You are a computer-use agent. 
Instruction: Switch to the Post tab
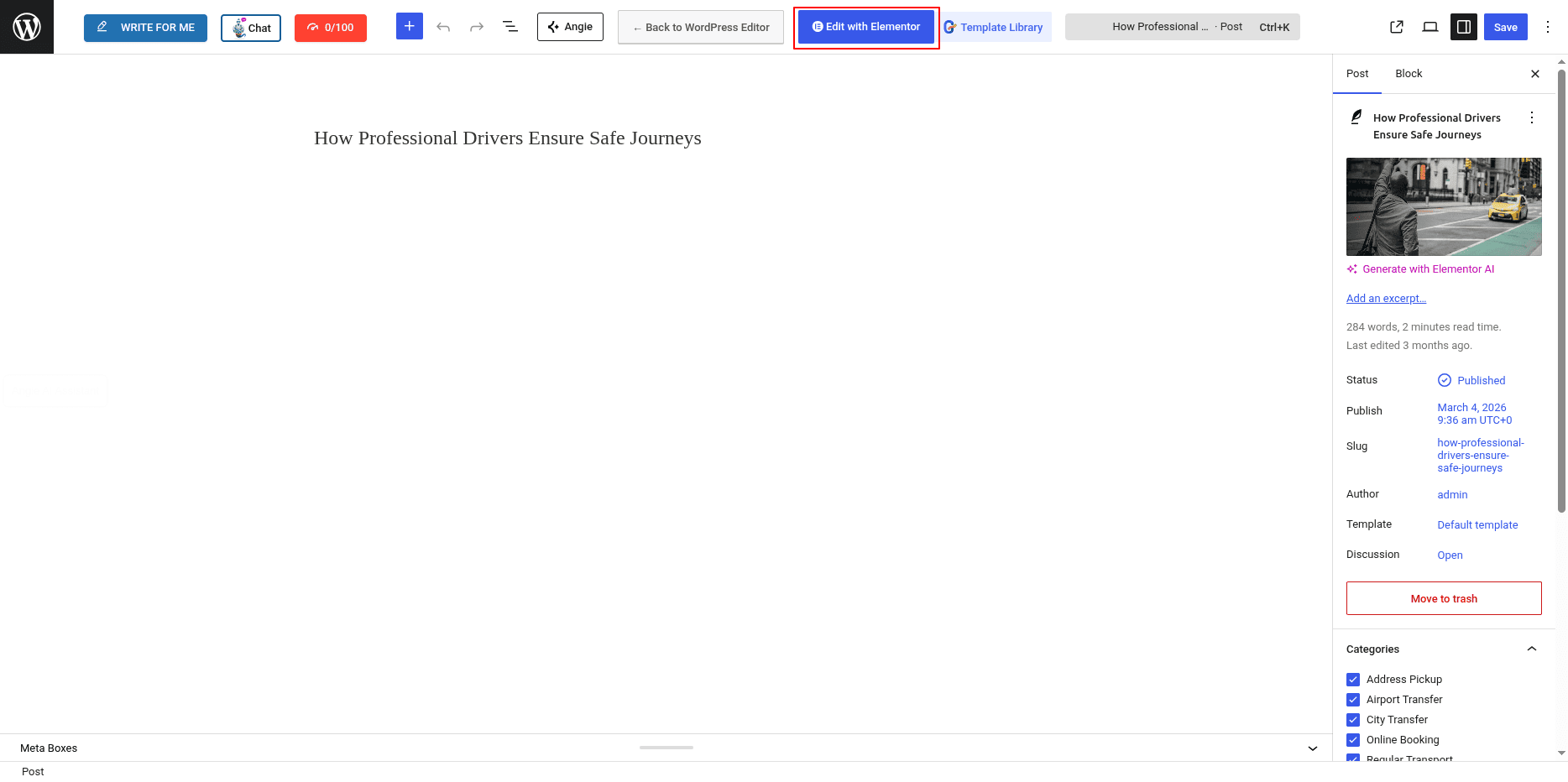tap(1357, 74)
